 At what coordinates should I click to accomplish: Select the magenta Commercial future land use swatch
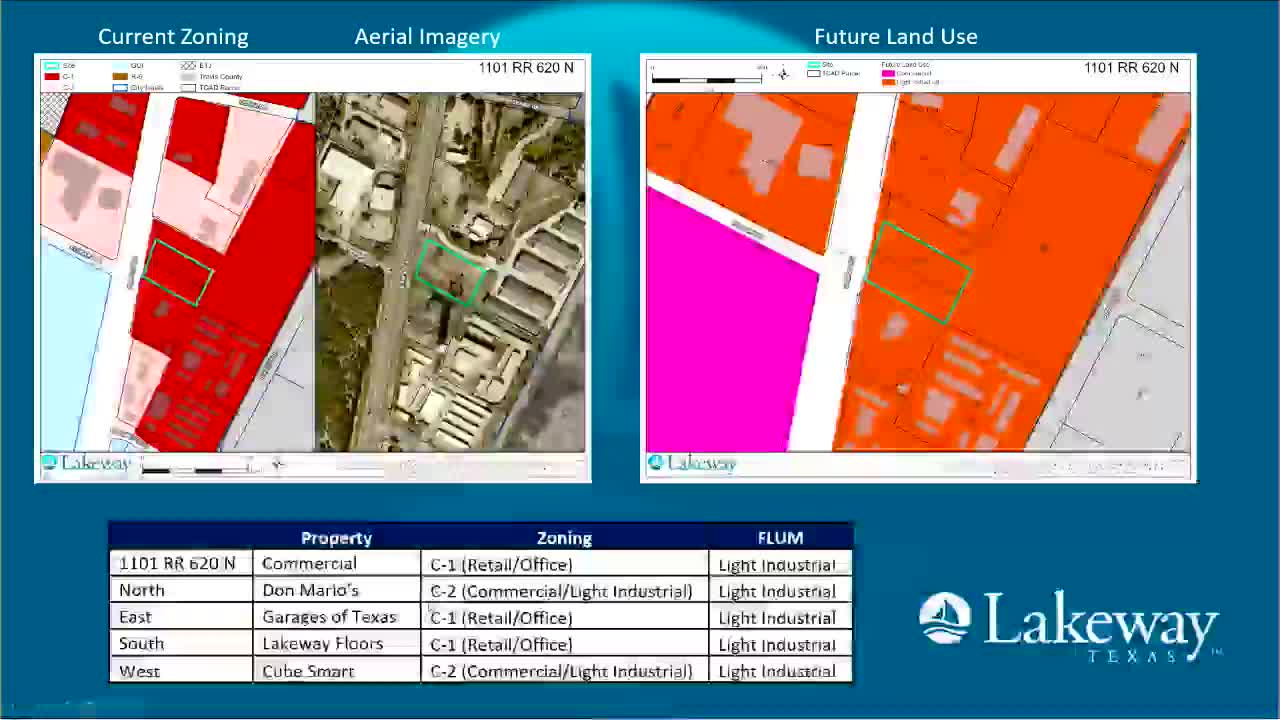coord(887,73)
